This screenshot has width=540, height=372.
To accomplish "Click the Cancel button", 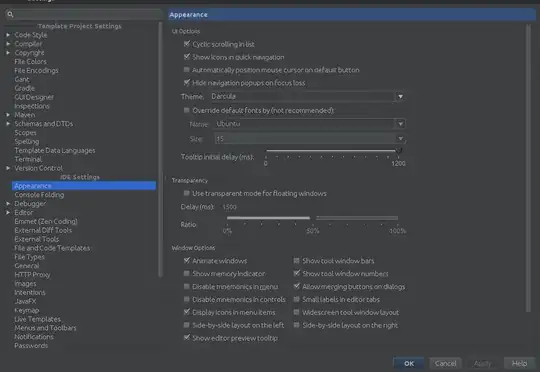I will 445,363.
